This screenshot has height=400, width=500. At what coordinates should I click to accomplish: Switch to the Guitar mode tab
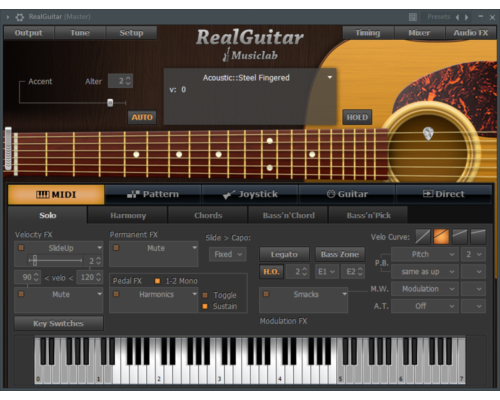click(x=347, y=194)
